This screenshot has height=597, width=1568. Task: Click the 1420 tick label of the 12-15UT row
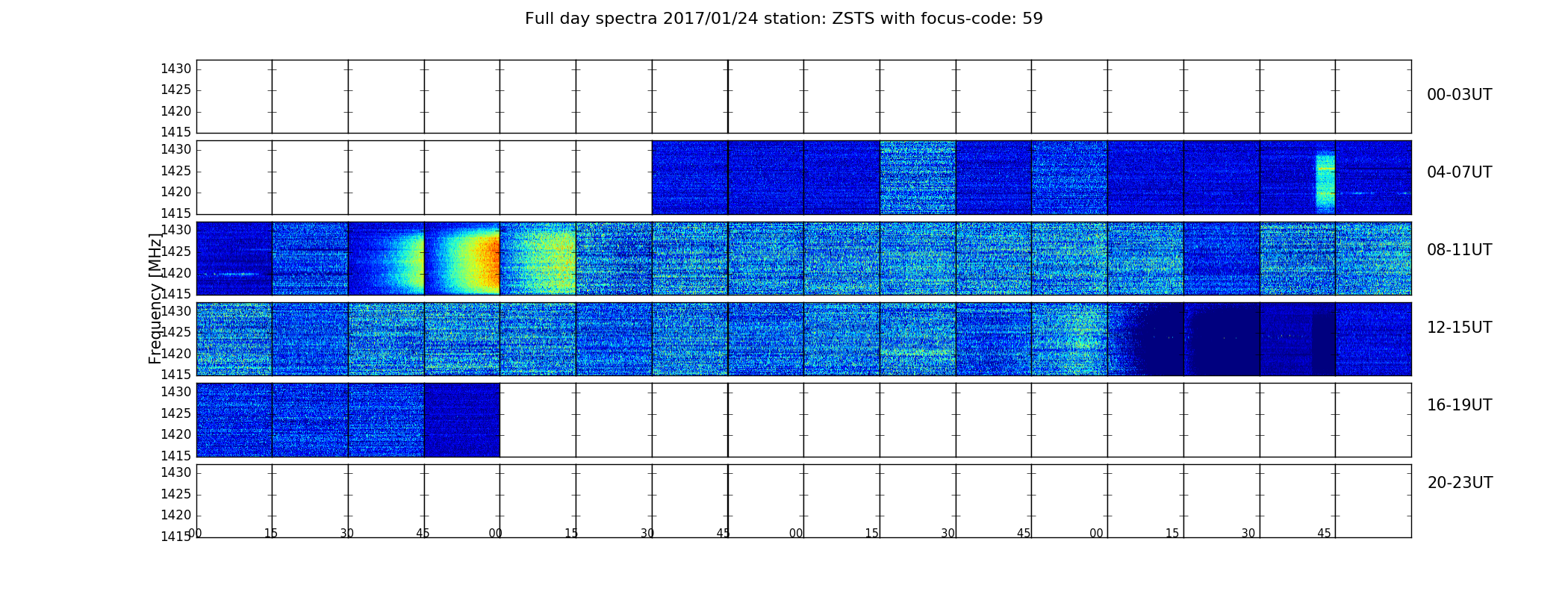click(x=176, y=354)
